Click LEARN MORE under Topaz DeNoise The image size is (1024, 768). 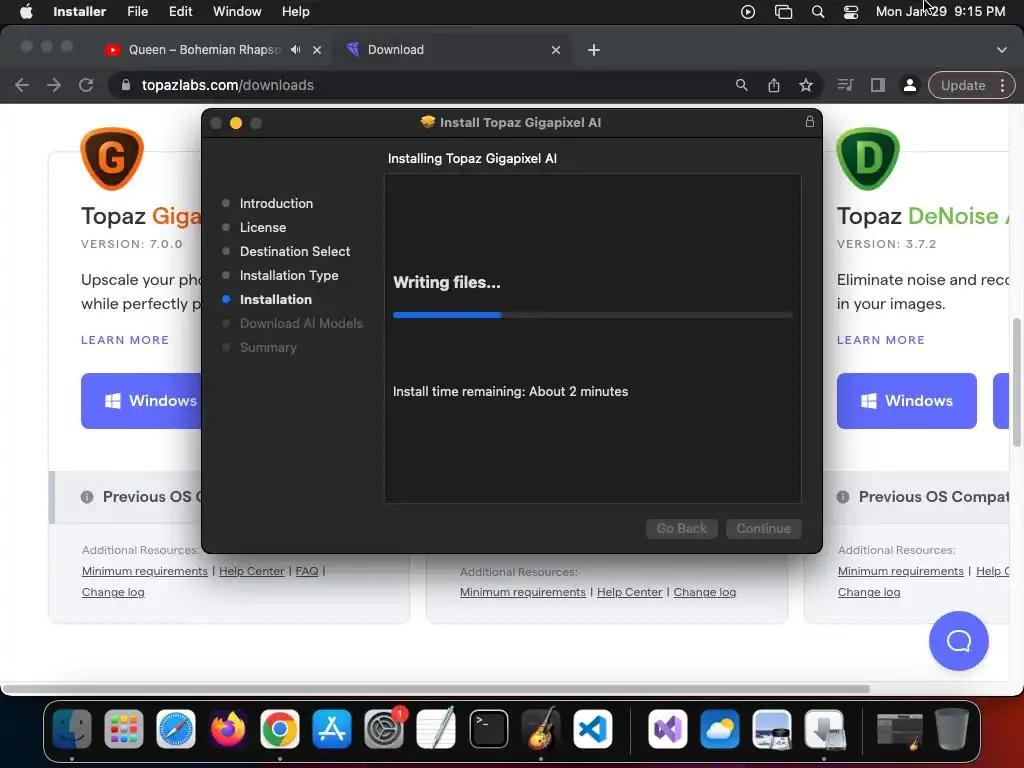pos(880,340)
